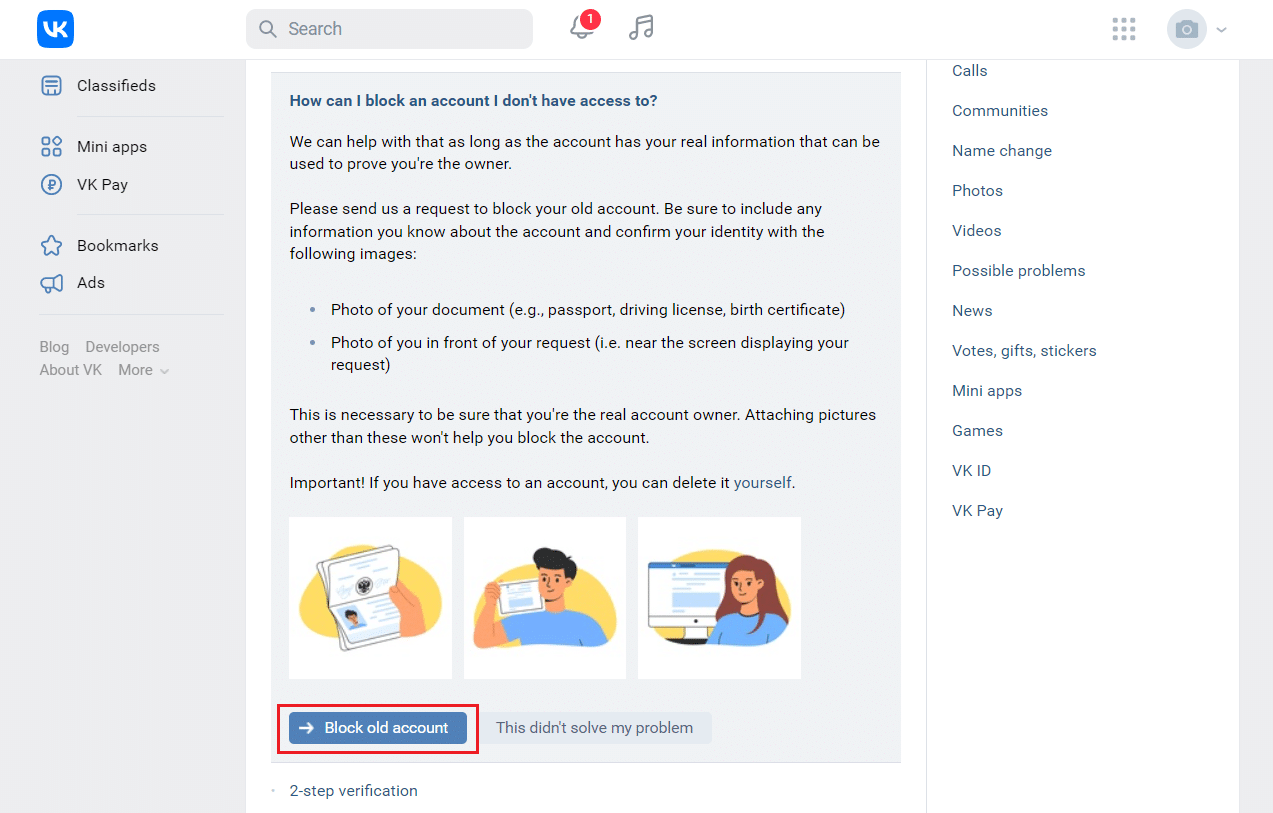1273x813 pixels.
Task: Focus the Search input field
Action: (389, 29)
